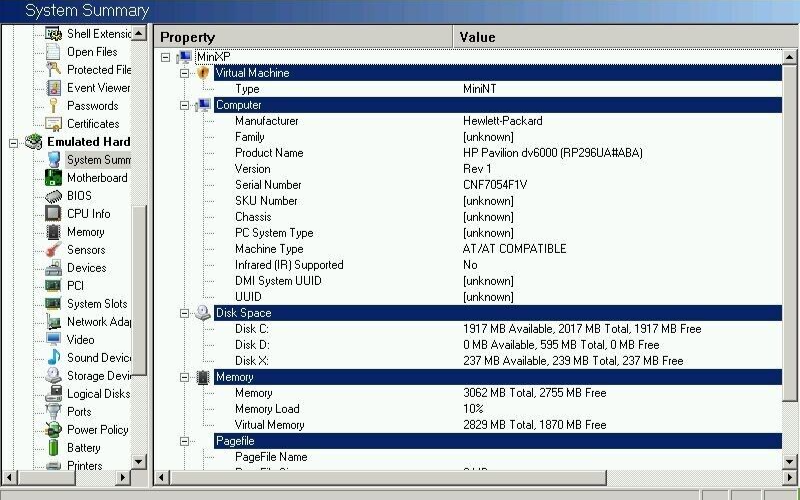Image resolution: width=800 pixels, height=500 pixels.
Task: Click the property list up scroll arrow
Action: point(789,57)
